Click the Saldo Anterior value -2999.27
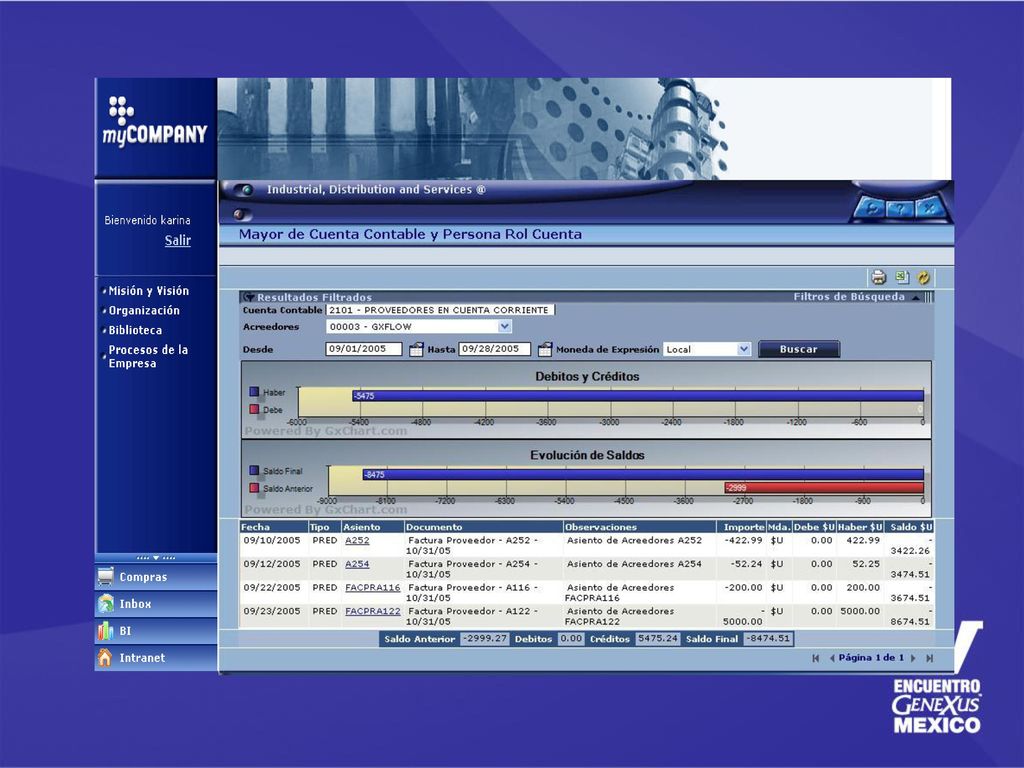The image size is (1024, 768). point(485,639)
